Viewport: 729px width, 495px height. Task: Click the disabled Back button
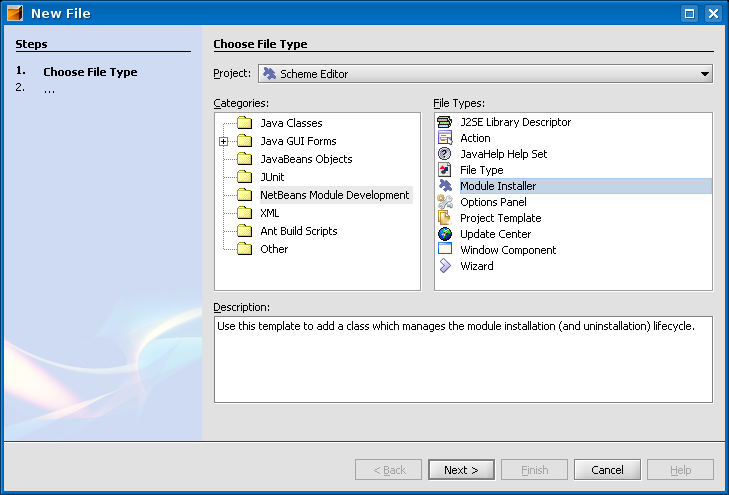coord(388,470)
